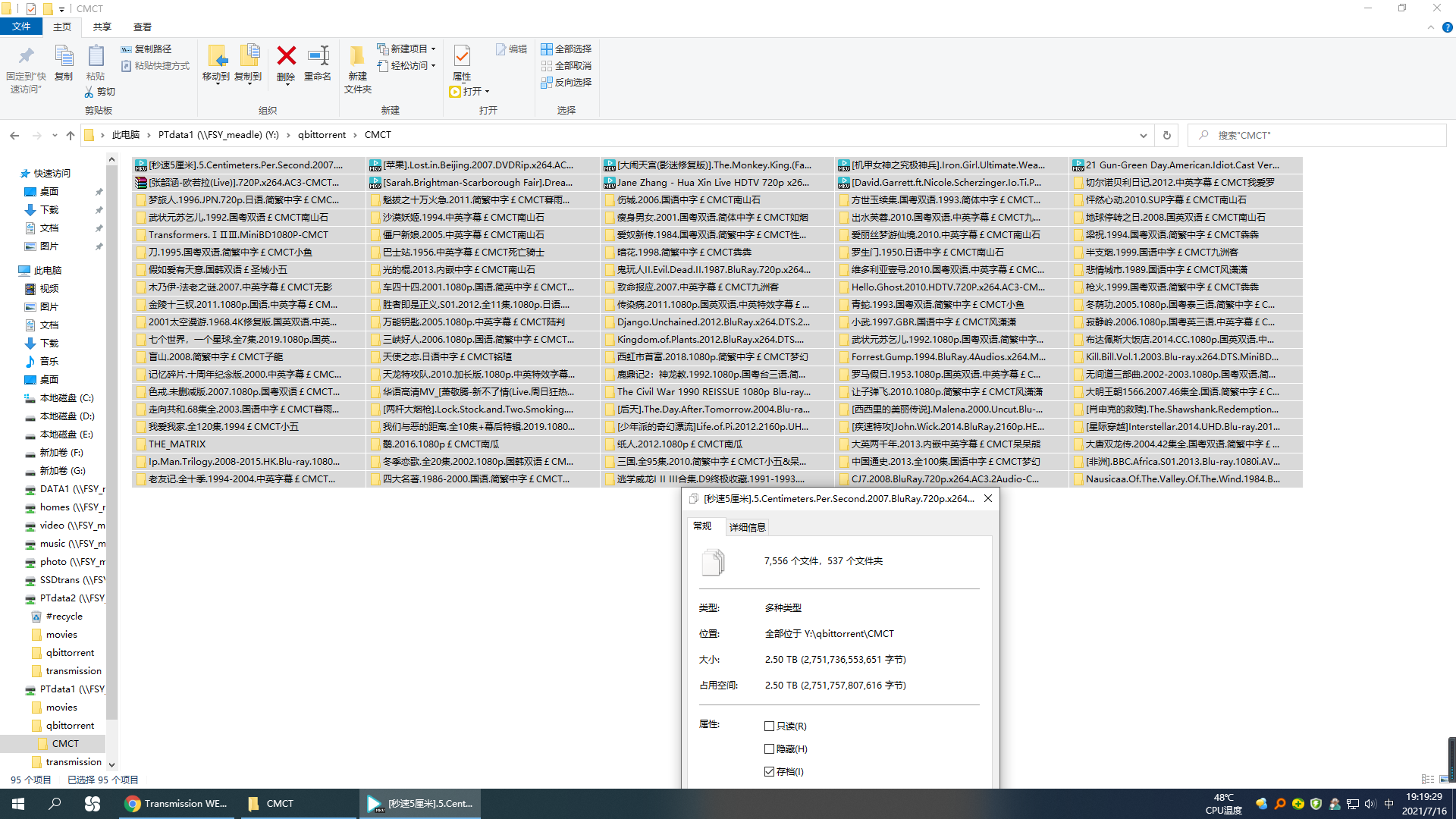Screen dimensions: 1456x819
Task: Enable the Read-only (只读) checkbox
Action: [x=770, y=726]
